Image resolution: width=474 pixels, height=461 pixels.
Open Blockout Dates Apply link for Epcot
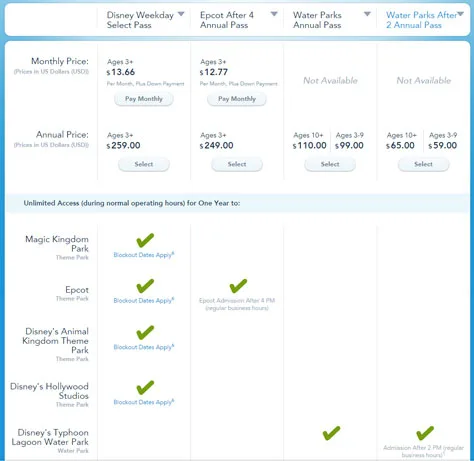[x=144, y=301]
